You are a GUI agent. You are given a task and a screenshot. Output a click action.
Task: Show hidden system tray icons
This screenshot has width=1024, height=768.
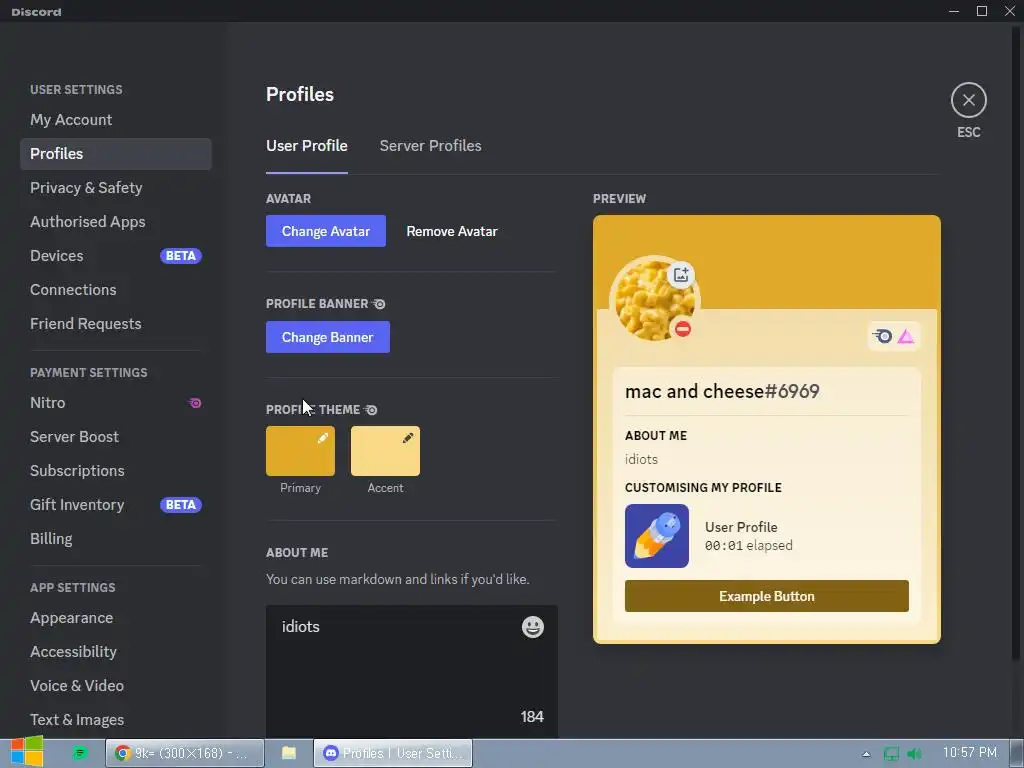[x=866, y=754]
